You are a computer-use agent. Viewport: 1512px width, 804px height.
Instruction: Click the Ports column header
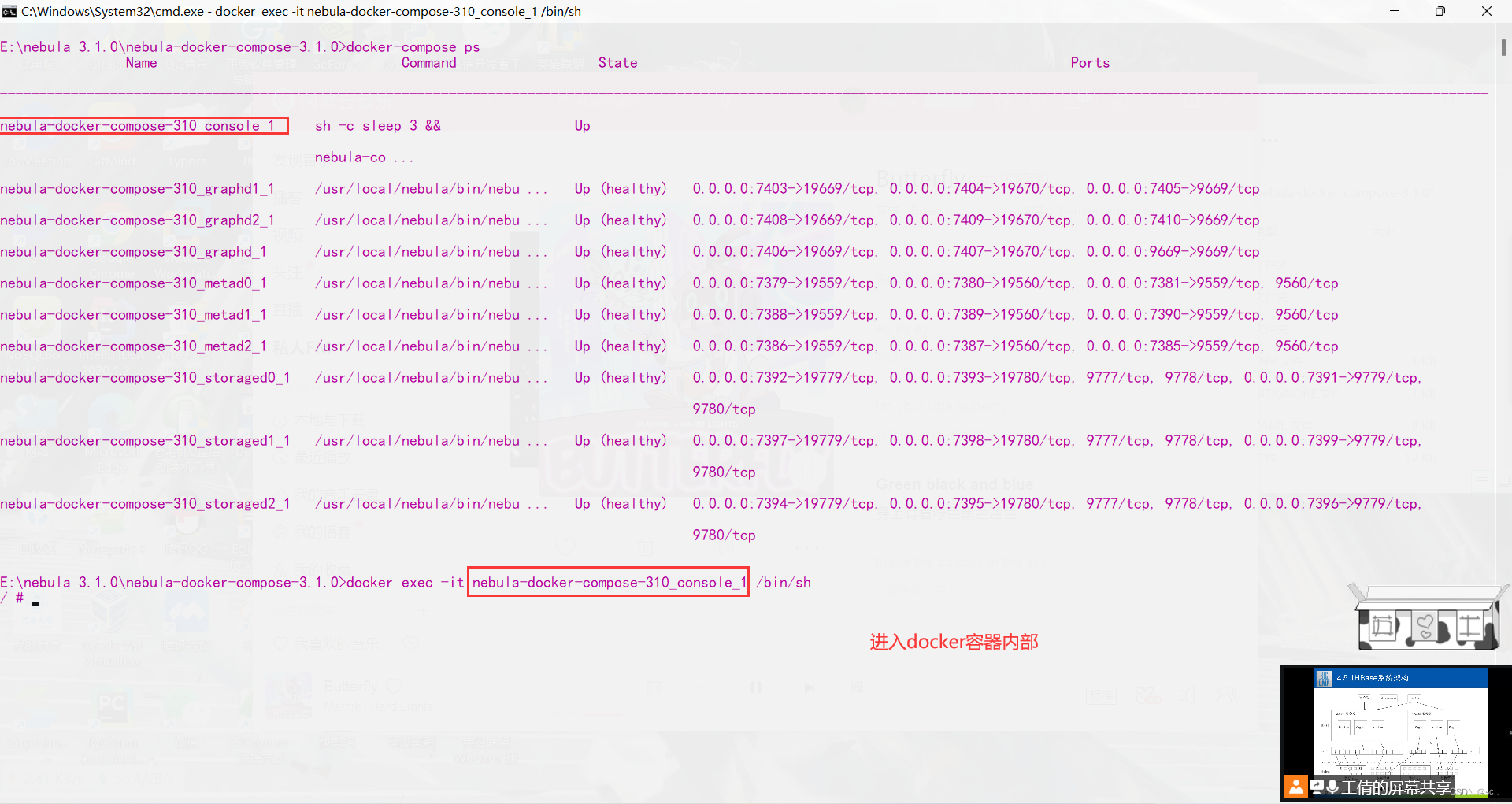pyautogui.click(x=1090, y=62)
